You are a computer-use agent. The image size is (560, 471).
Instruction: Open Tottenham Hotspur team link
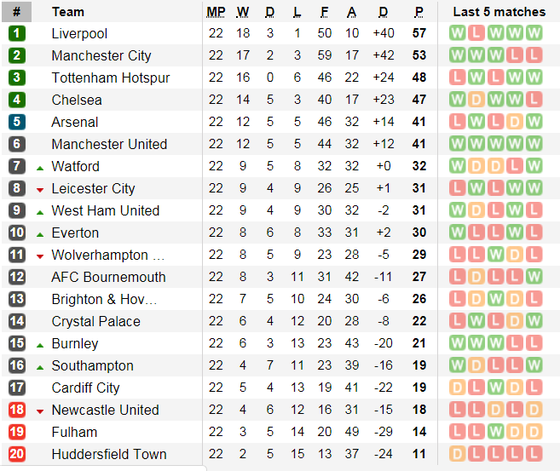click(111, 78)
